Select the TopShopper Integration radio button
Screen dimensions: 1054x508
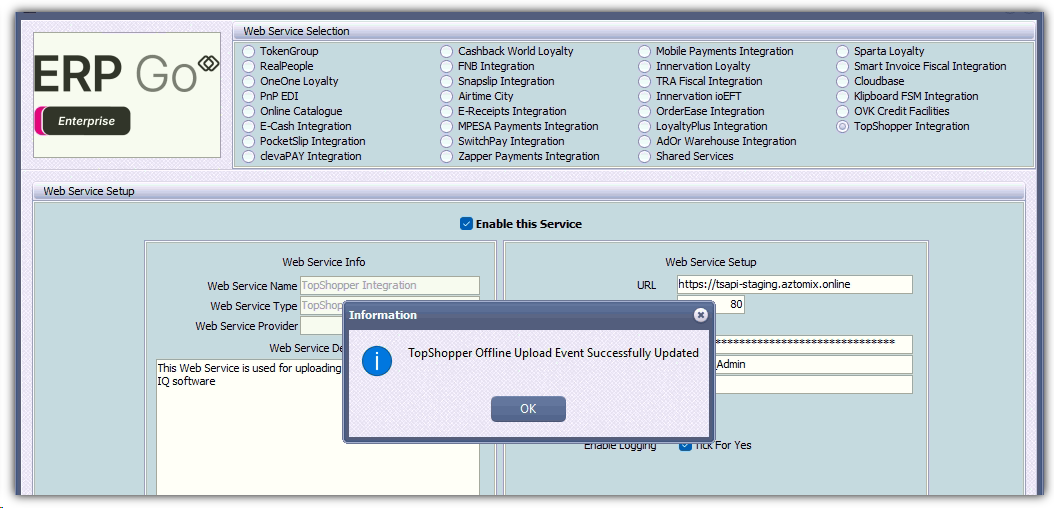[842, 127]
